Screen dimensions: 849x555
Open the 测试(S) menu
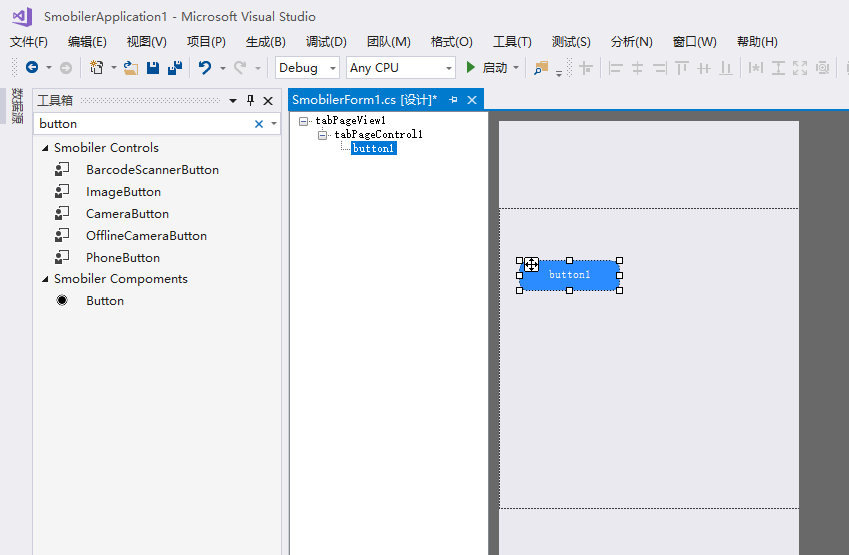[x=571, y=42]
